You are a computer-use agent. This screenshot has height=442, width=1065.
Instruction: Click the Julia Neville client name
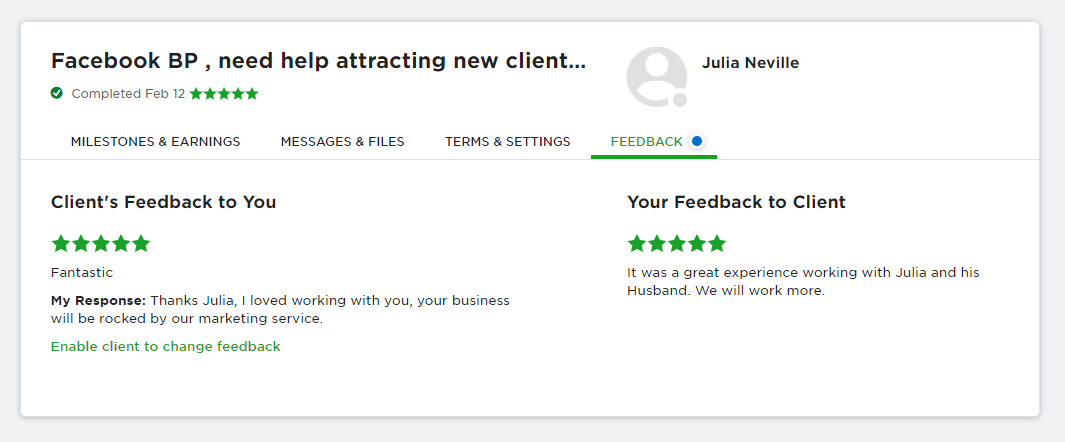pyautogui.click(x=750, y=63)
